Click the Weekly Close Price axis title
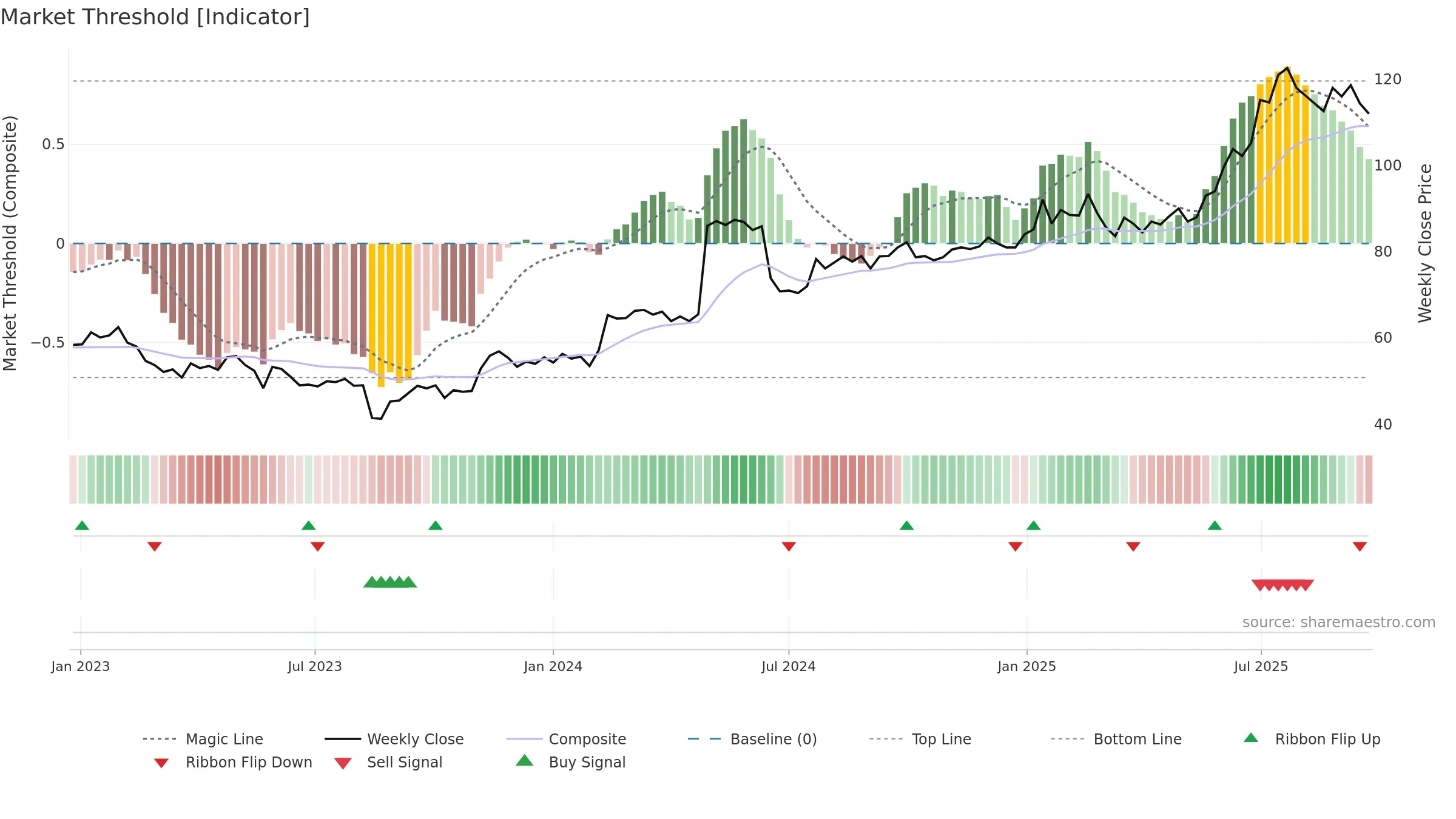Screen dimensions: 1456x819 tap(1425, 243)
